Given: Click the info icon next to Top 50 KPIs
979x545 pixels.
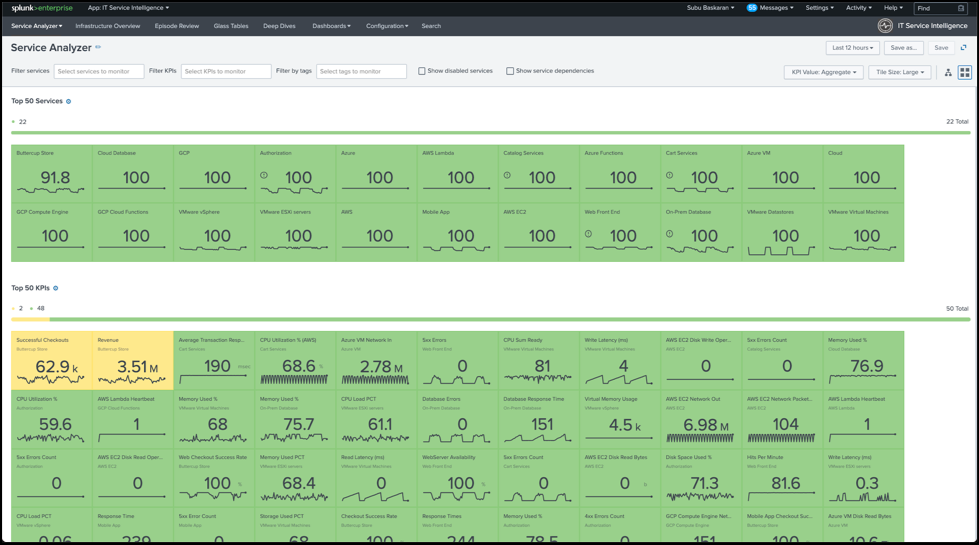Looking at the screenshot, I should point(56,288).
